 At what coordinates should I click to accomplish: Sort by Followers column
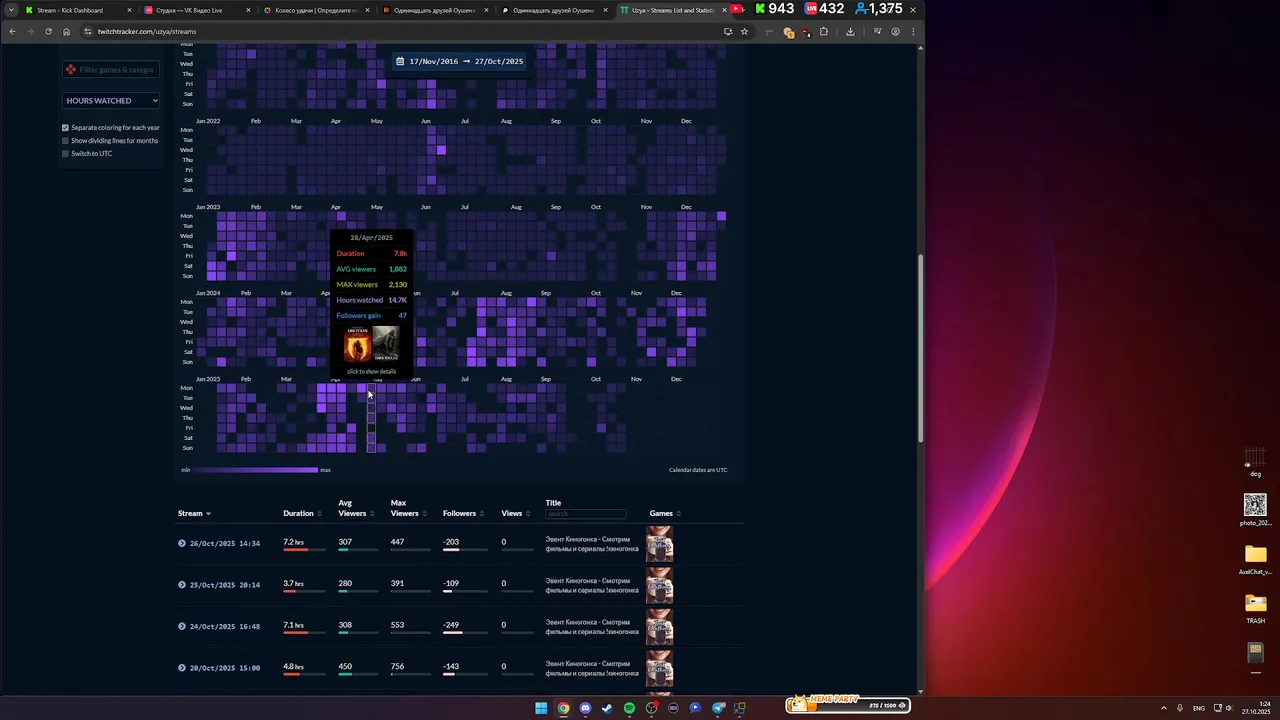[464, 513]
